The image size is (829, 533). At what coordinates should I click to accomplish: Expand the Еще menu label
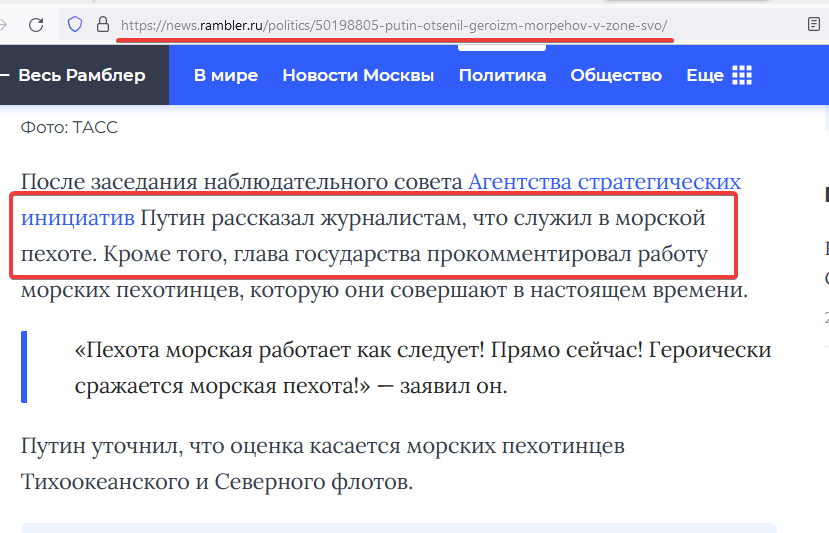[704, 75]
